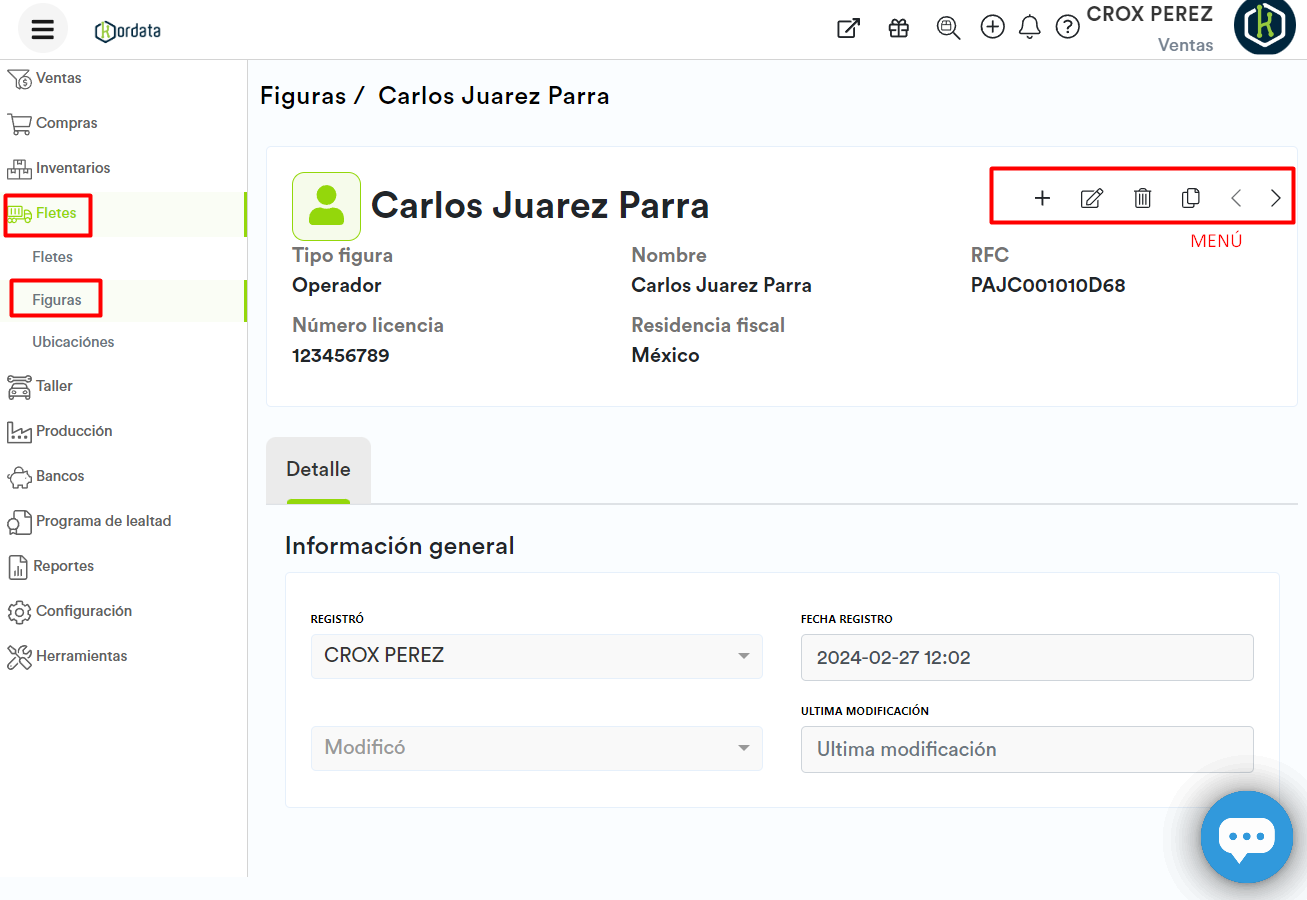Switch to the Detalle tab
This screenshot has width=1307, height=900.
click(x=318, y=470)
